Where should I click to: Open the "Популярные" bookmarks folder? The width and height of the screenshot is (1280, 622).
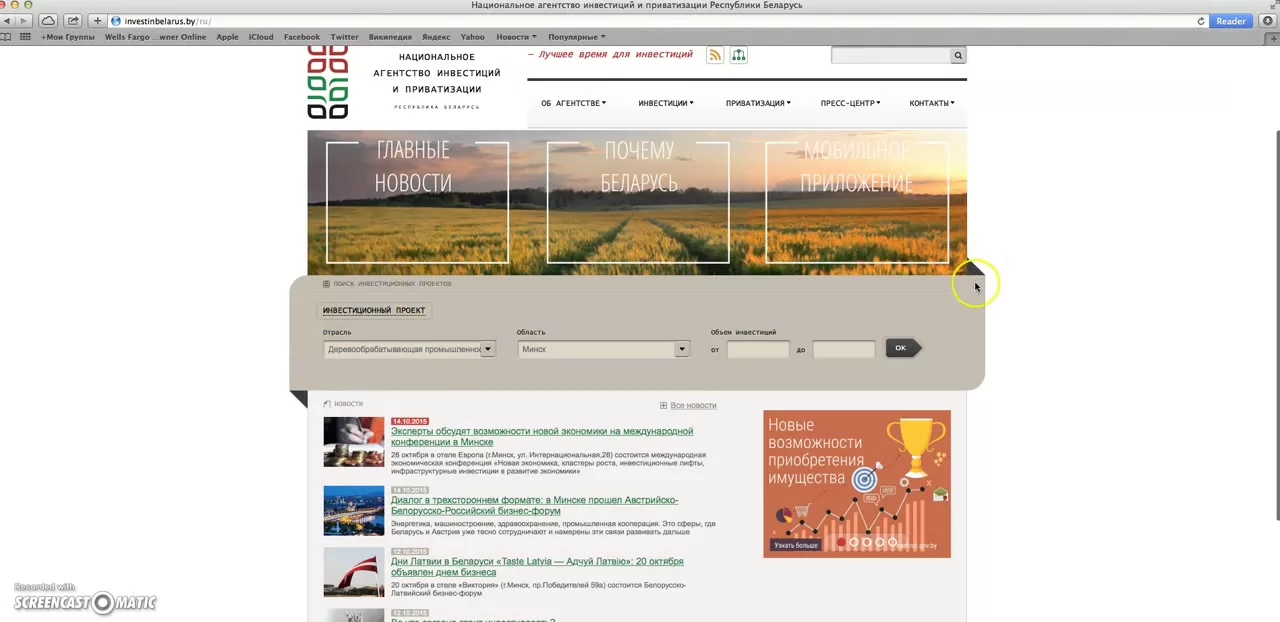click(576, 37)
